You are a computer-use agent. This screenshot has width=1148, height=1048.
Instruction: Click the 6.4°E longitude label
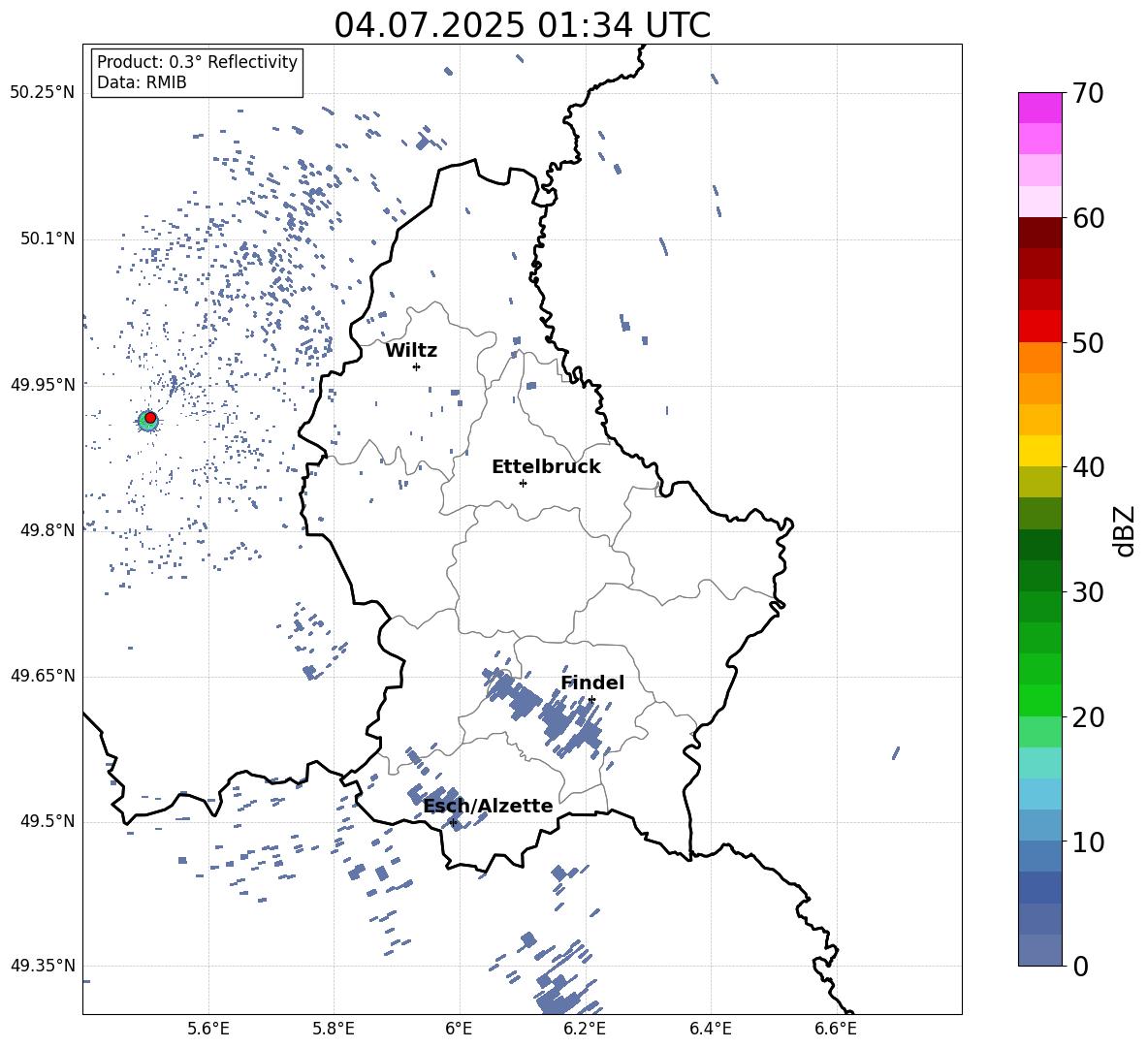point(710,1029)
